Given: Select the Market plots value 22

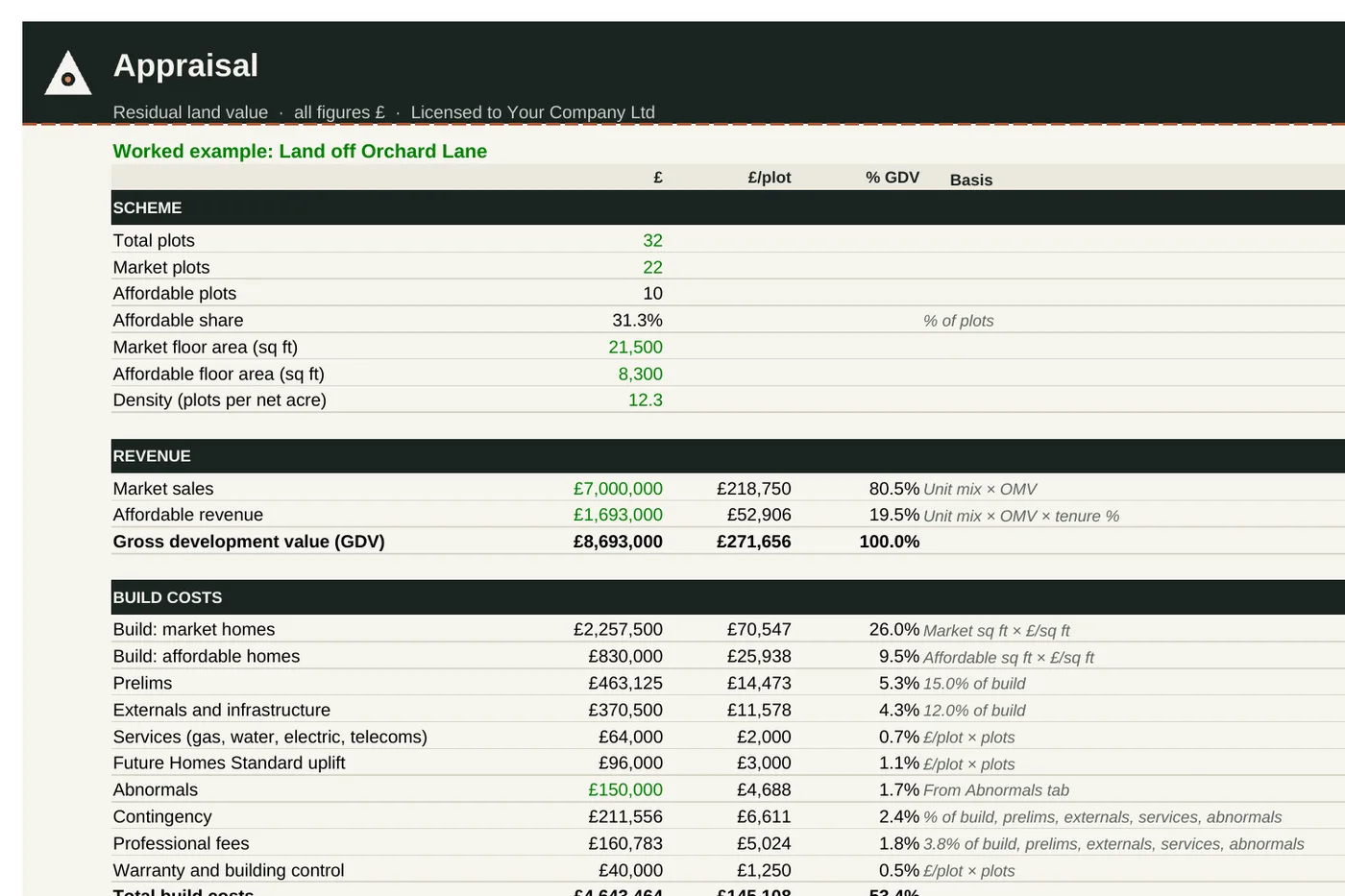Looking at the screenshot, I should [x=652, y=268].
